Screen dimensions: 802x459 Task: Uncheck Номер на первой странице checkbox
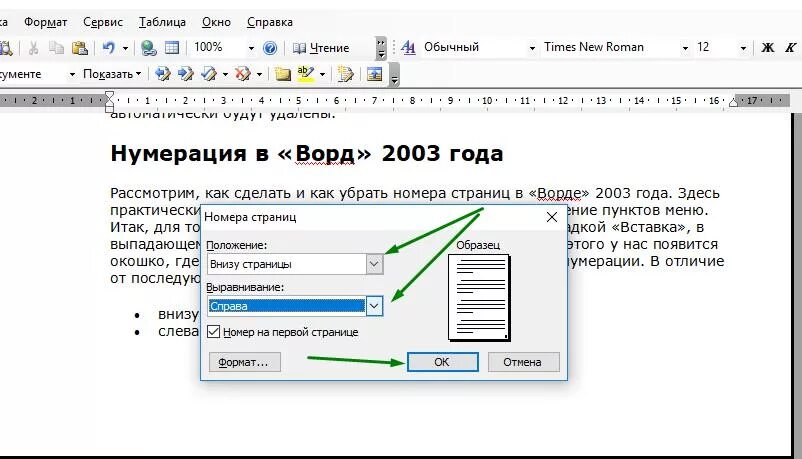(214, 332)
